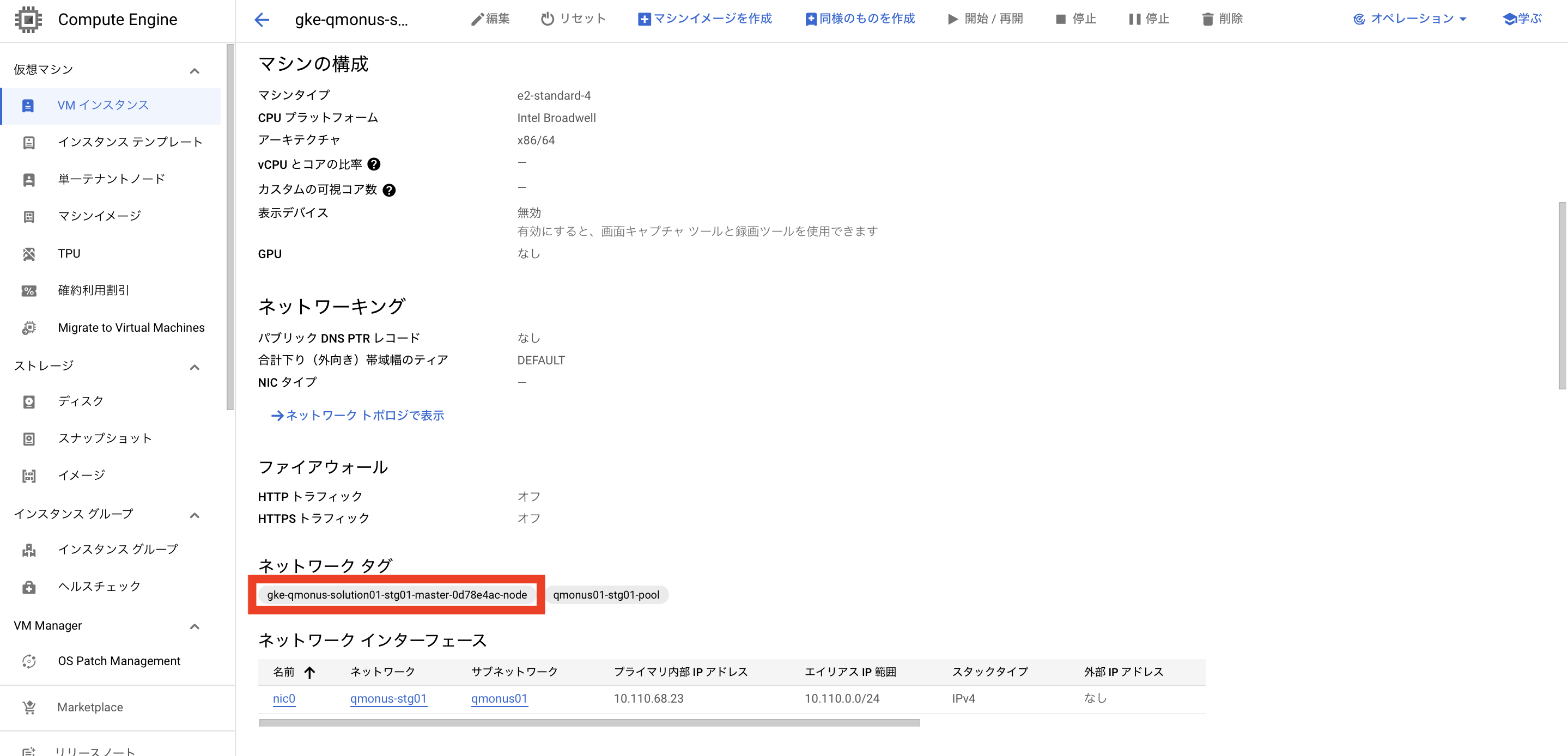1568x756 pixels.
Task: Open インスタンス テンプレート in sidebar
Action: (x=130, y=142)
